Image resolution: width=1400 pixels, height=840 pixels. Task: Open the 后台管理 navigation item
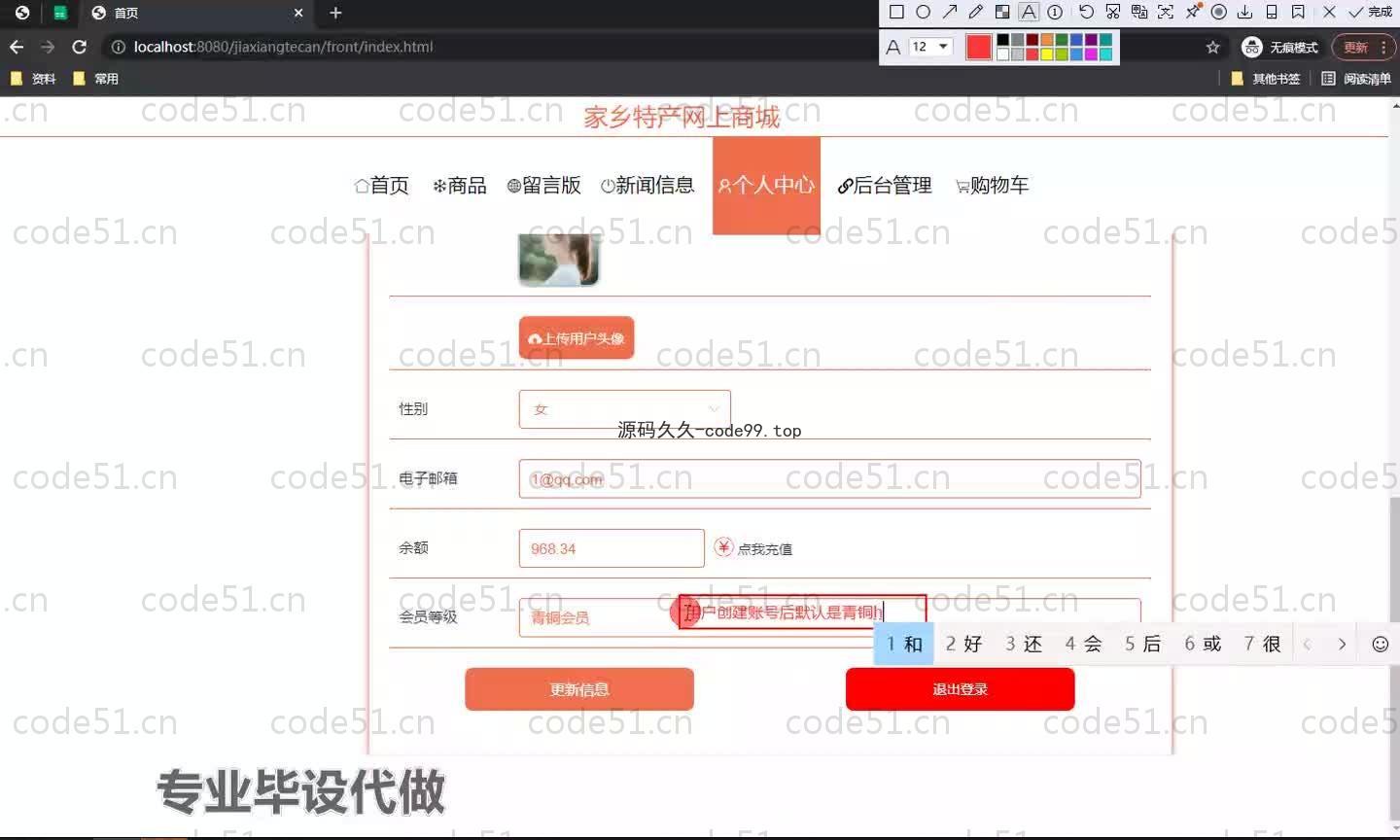884,185
